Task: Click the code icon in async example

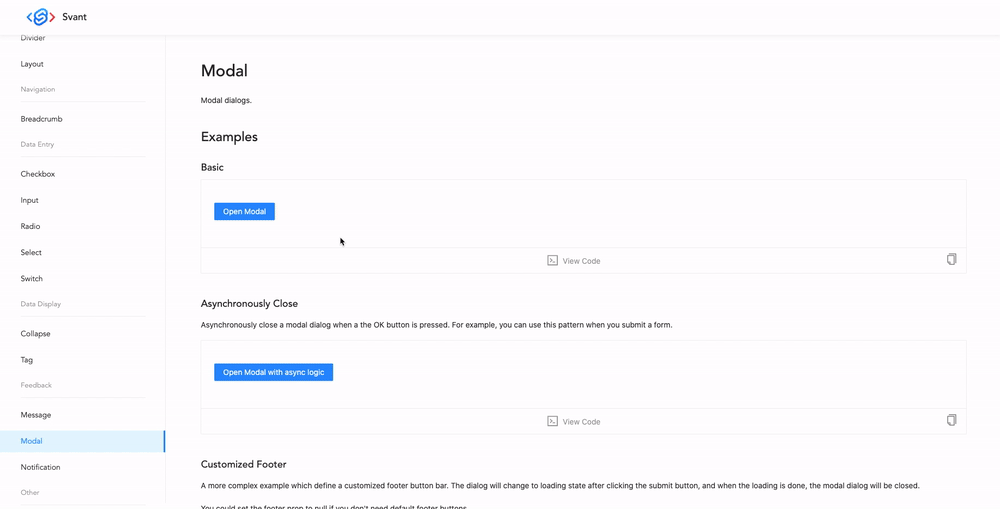Action: [552, 421]
